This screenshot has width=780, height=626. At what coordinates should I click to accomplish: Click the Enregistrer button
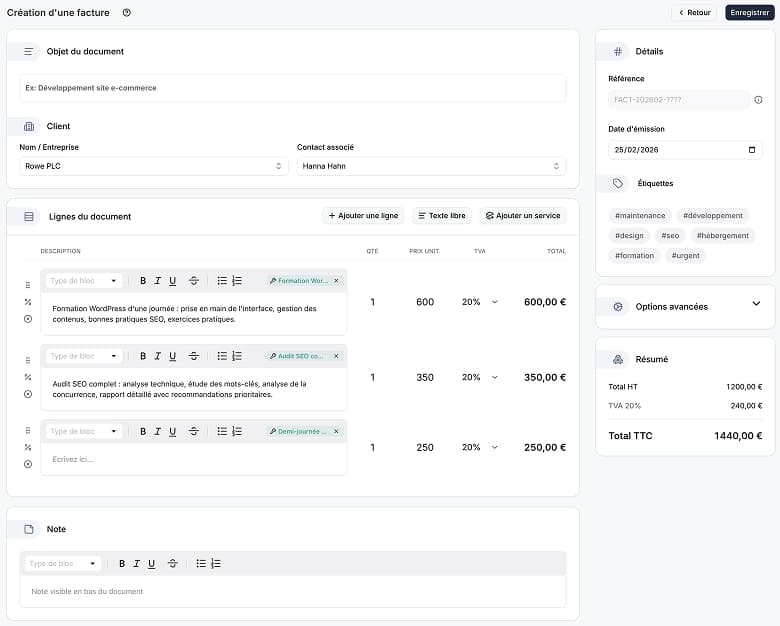pos(749,13)
